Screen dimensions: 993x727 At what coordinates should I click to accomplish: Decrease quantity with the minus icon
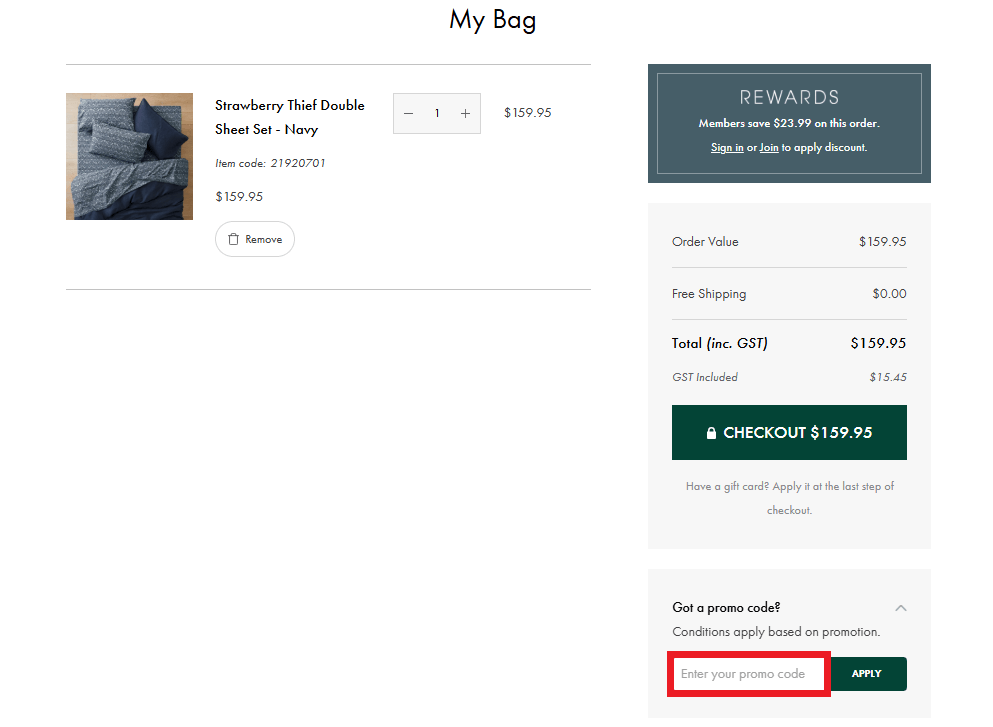tap(408, 114)
